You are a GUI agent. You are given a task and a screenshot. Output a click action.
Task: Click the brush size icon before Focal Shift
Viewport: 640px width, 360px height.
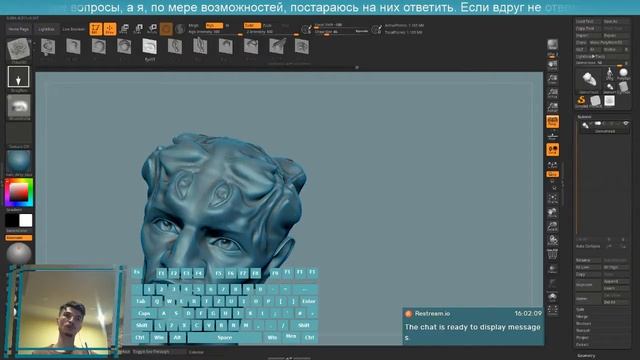[x=306, y=29]
